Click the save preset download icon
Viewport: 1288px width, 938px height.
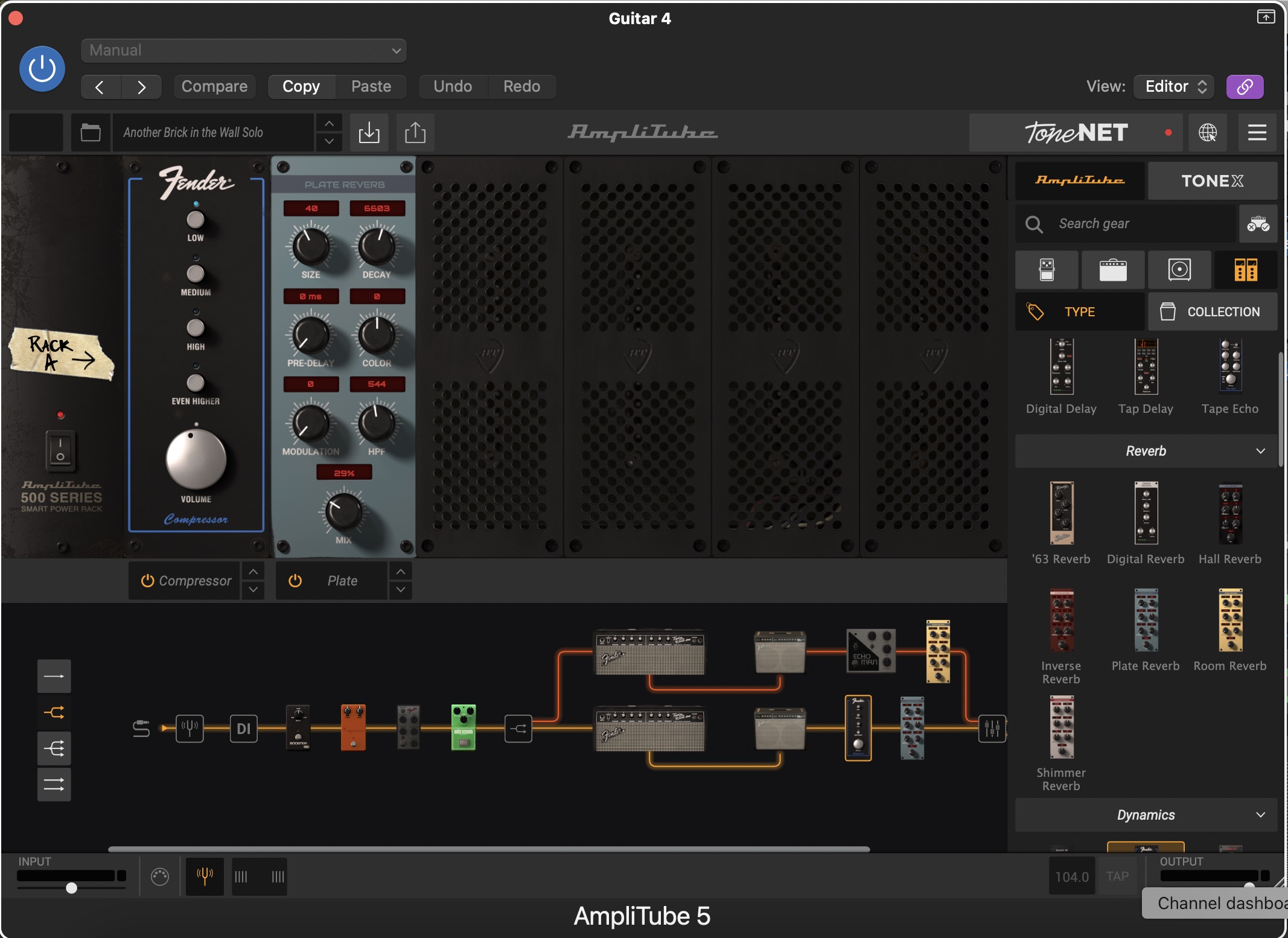(369, 132)
